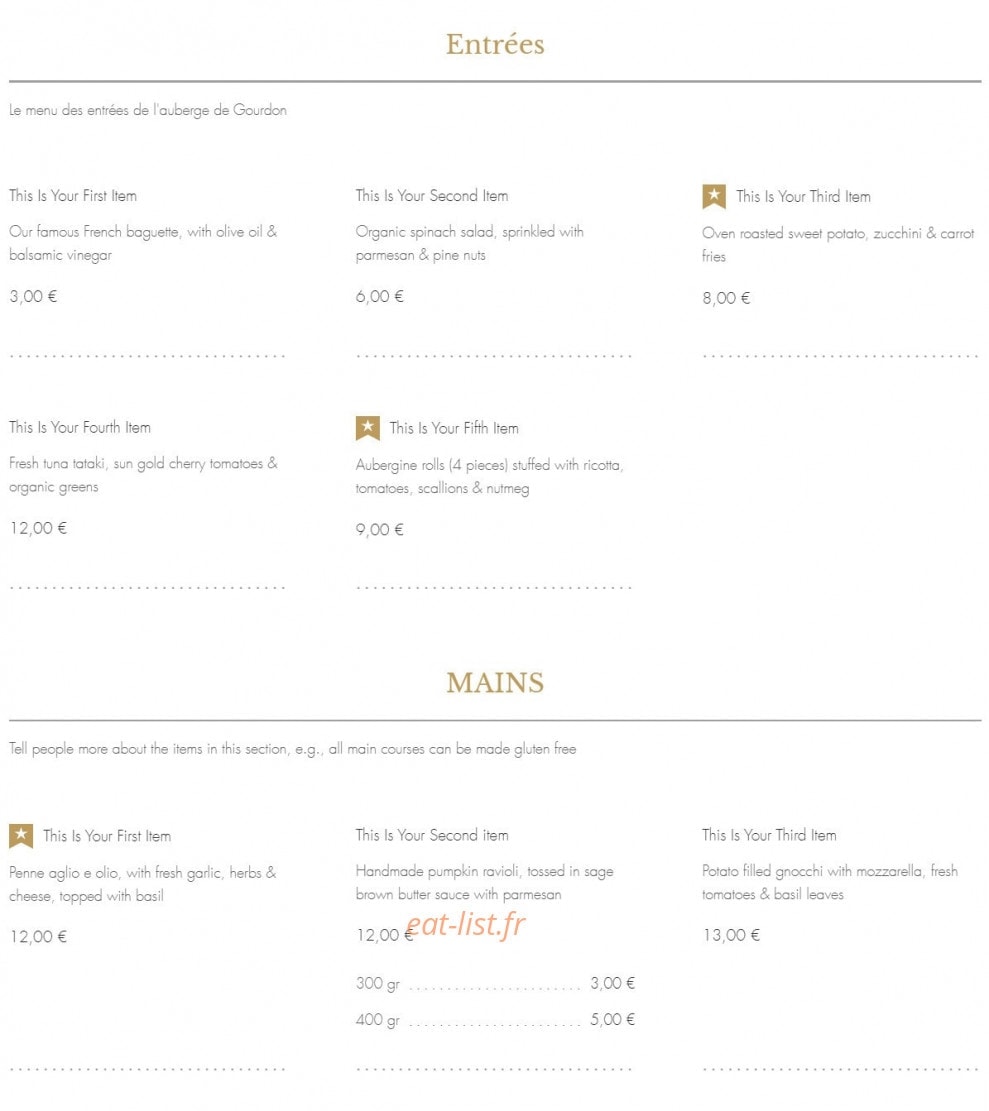The height and width of the screenshot is (1111, 989).
Task: Click the 13,00 € gnocchi price
Action: pyautogui.click(x=731, y=935)
